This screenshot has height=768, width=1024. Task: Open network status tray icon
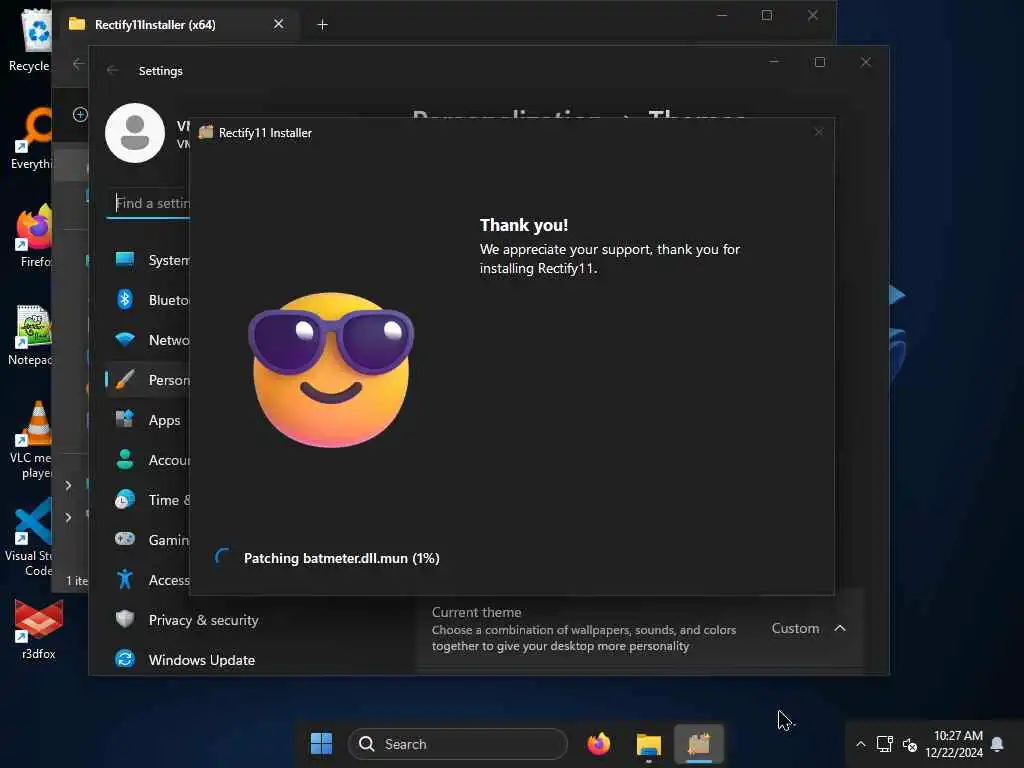tap(884, 744)
